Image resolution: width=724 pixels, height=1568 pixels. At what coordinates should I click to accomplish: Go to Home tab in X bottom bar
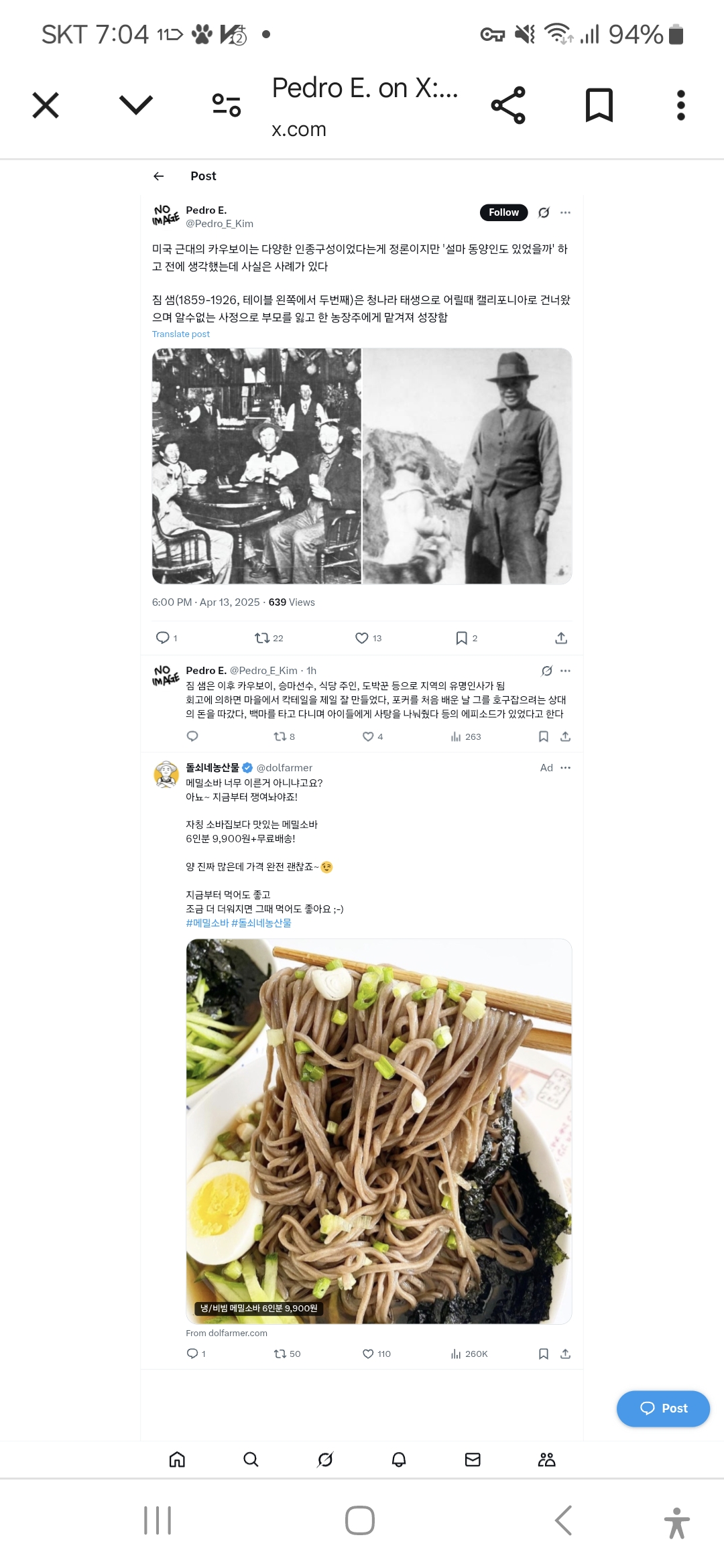(x=177, y=1459)
